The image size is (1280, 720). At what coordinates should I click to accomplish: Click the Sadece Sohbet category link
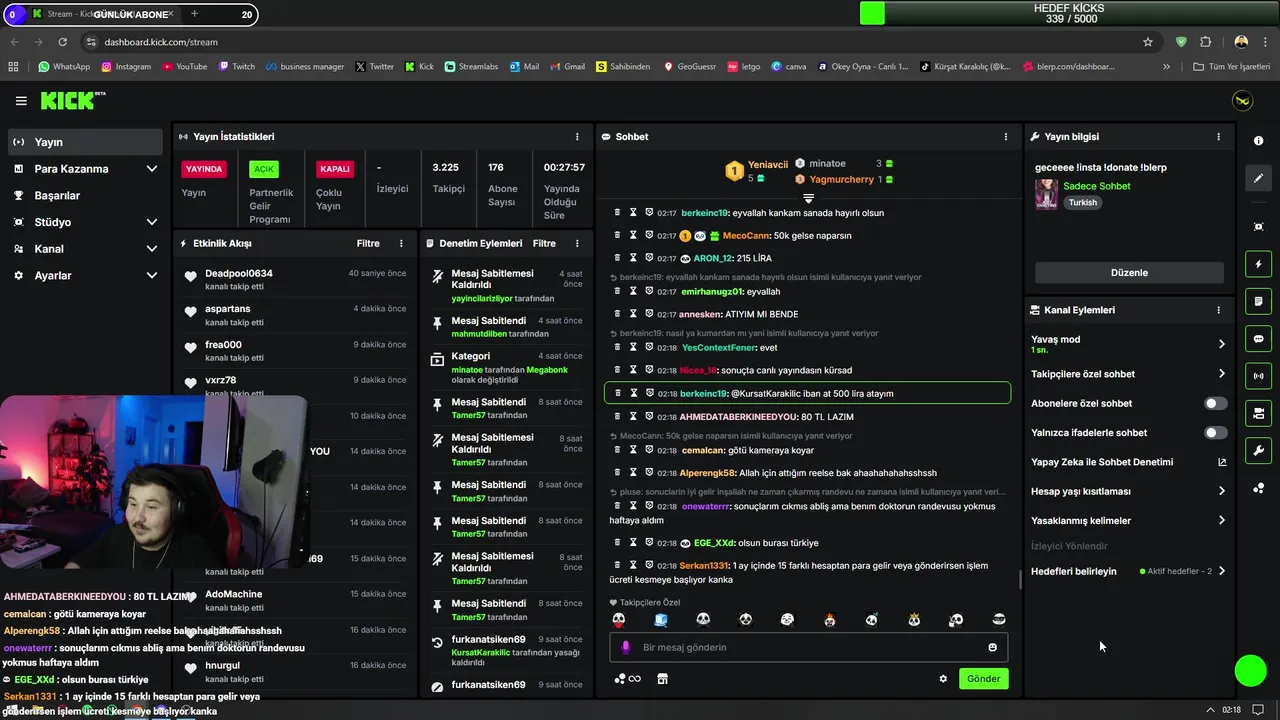(1097, 186)
